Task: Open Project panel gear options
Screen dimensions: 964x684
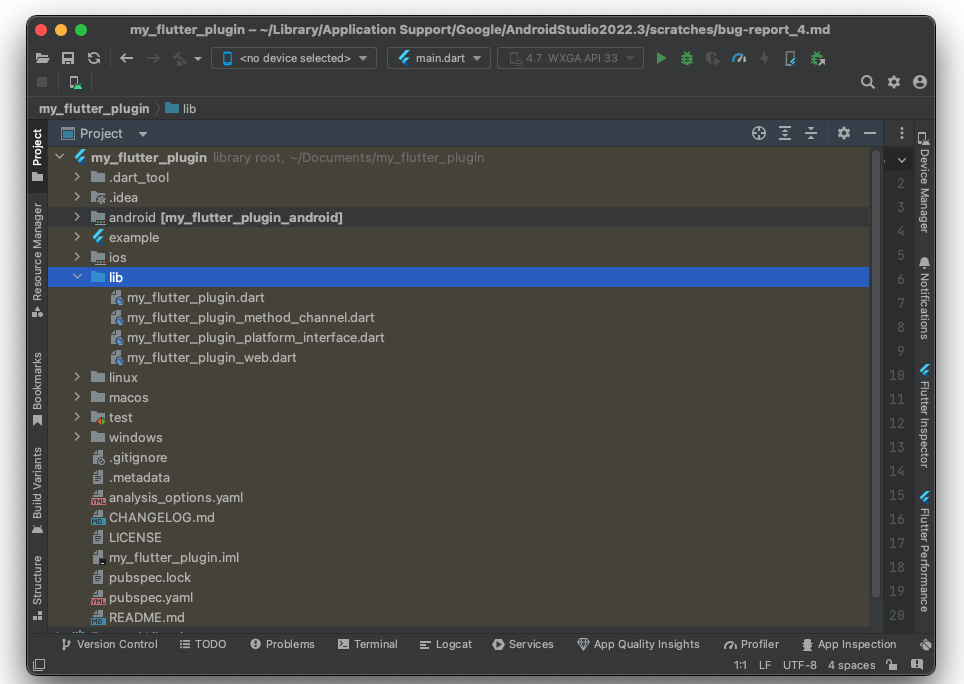Action: [x=843, y=133]
